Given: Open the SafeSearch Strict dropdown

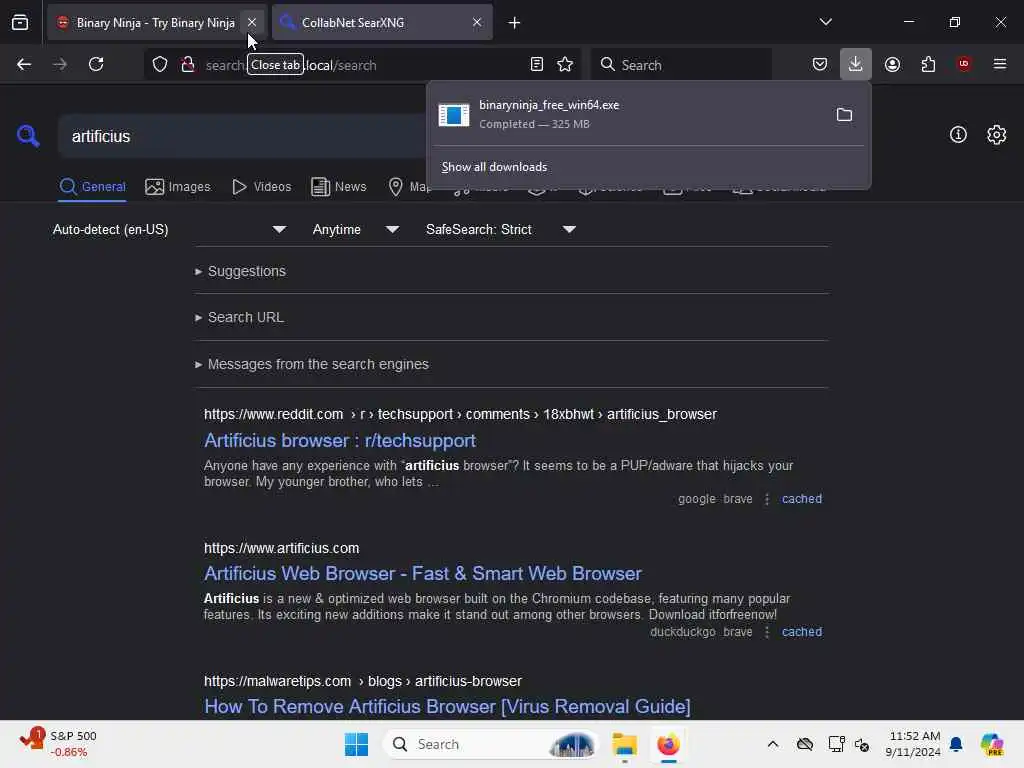Looking at the screenshot, I should (501, 229).
